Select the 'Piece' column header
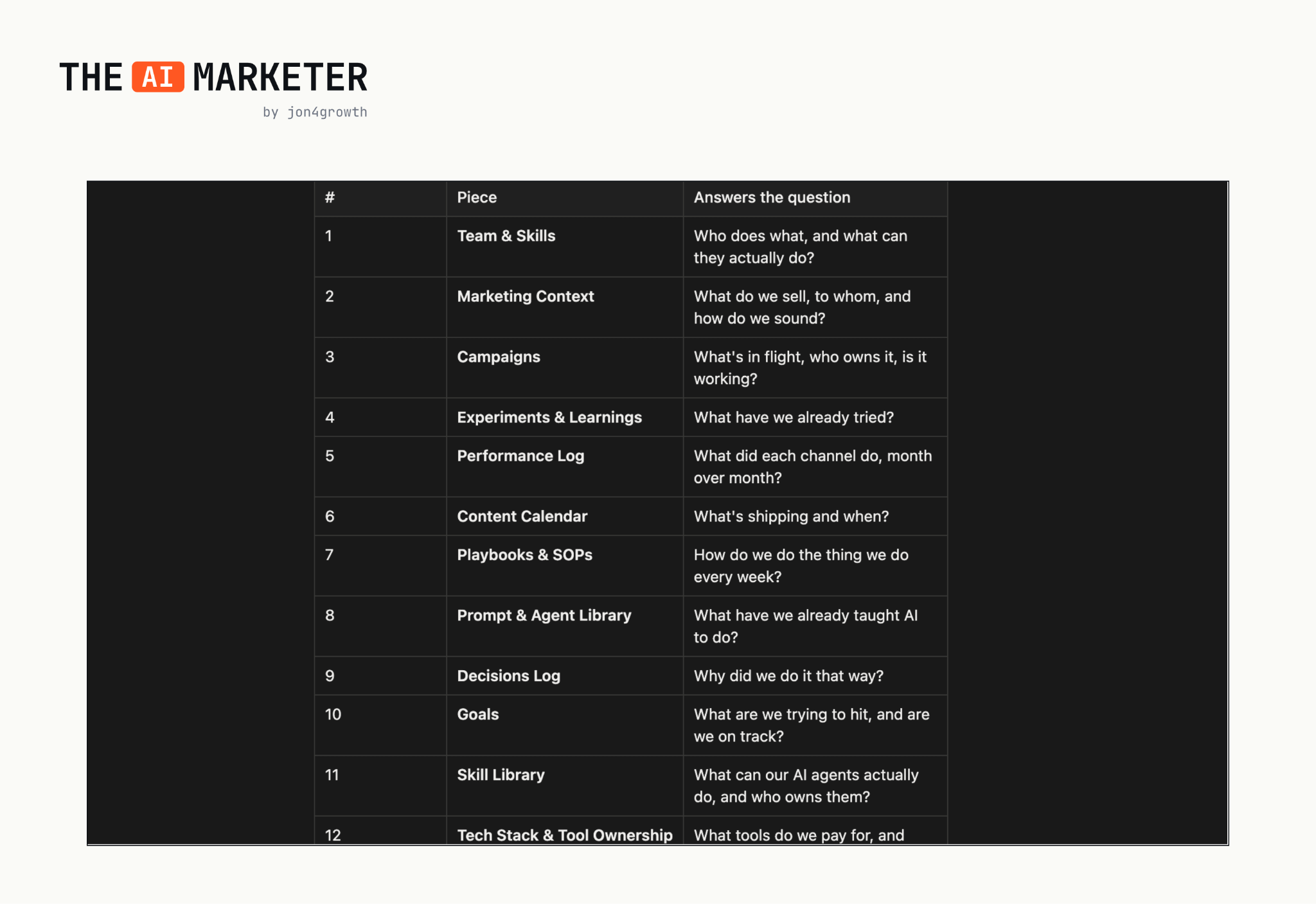The image size is (1316, 904). click(477, 197)
